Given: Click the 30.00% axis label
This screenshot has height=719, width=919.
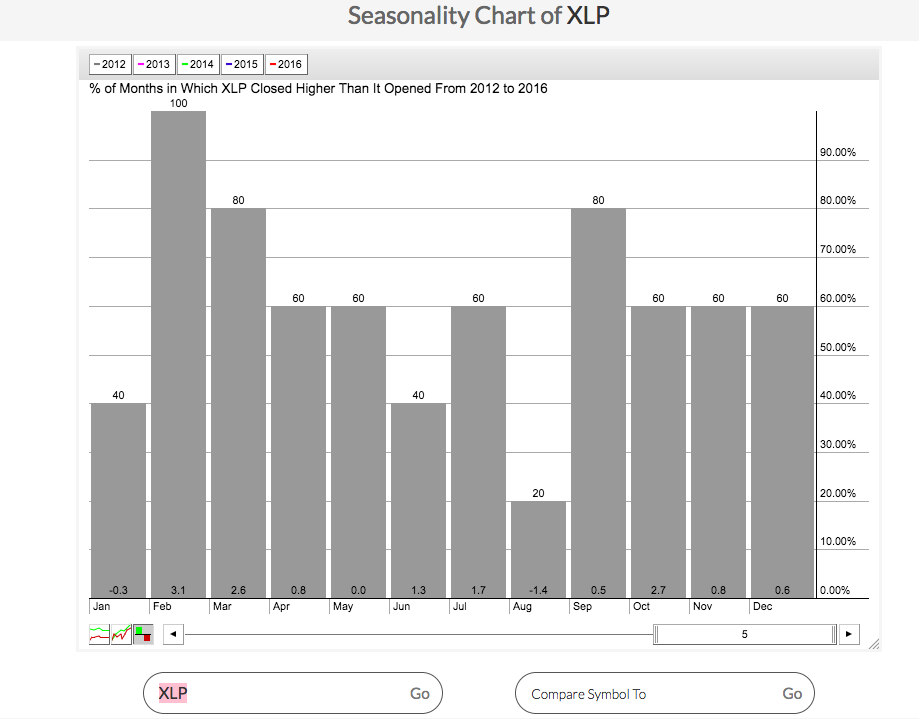Looking at the screenshot, I should 838,444.
